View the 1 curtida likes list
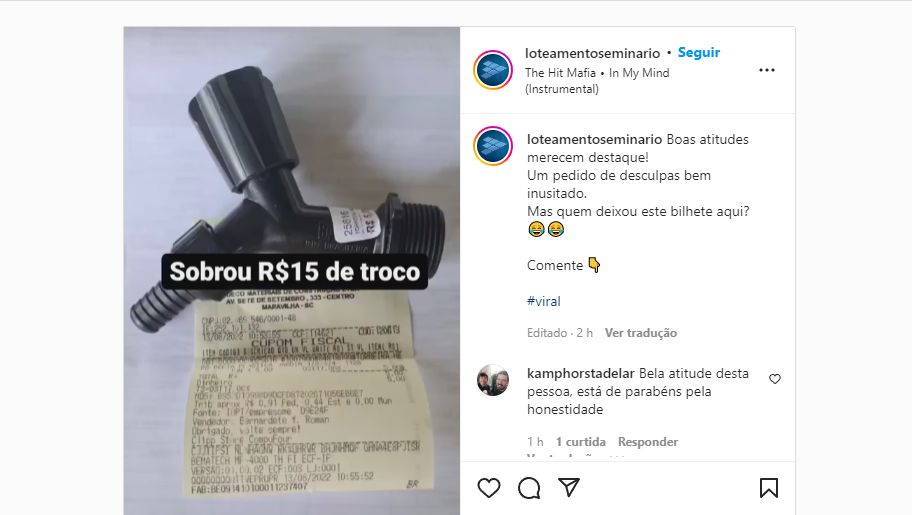 tap(580, 442)
